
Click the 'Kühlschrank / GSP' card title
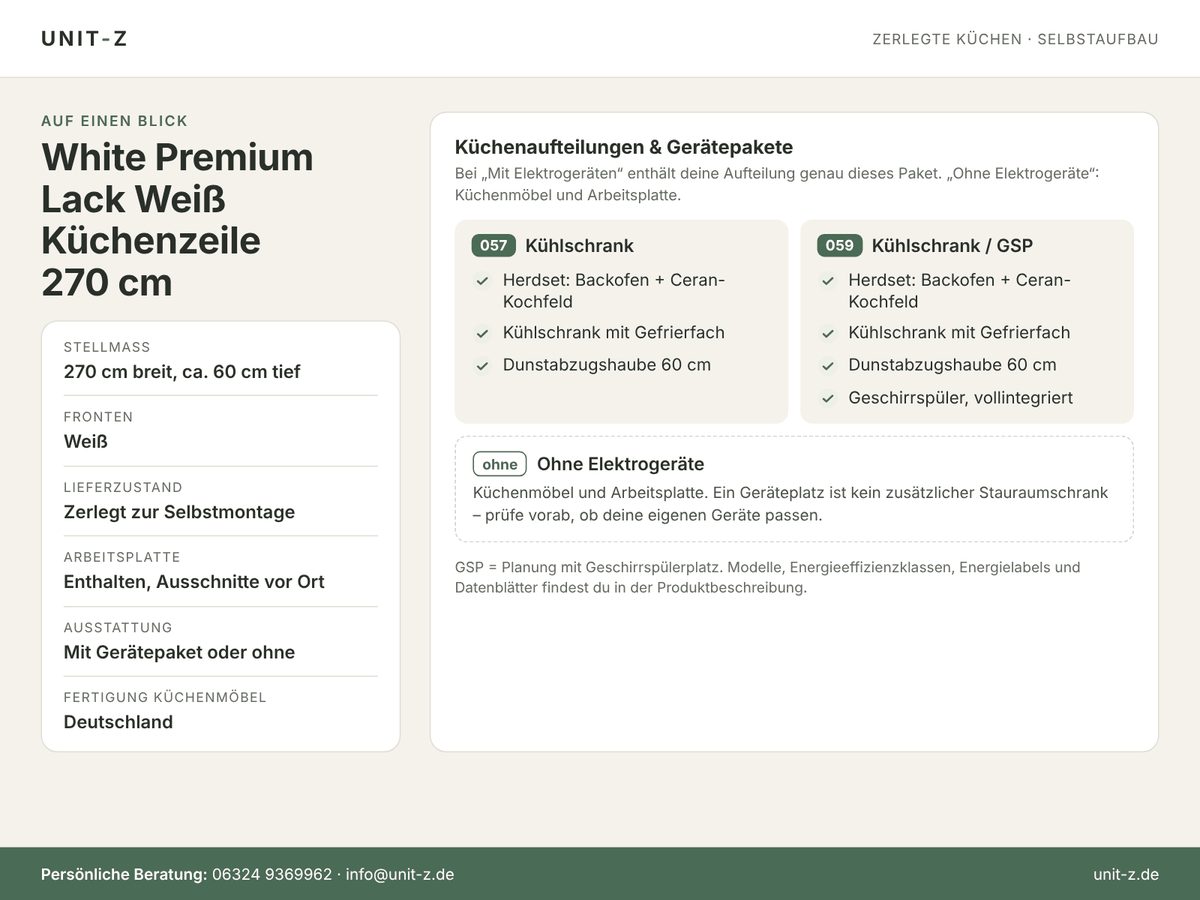pos(952,245)
